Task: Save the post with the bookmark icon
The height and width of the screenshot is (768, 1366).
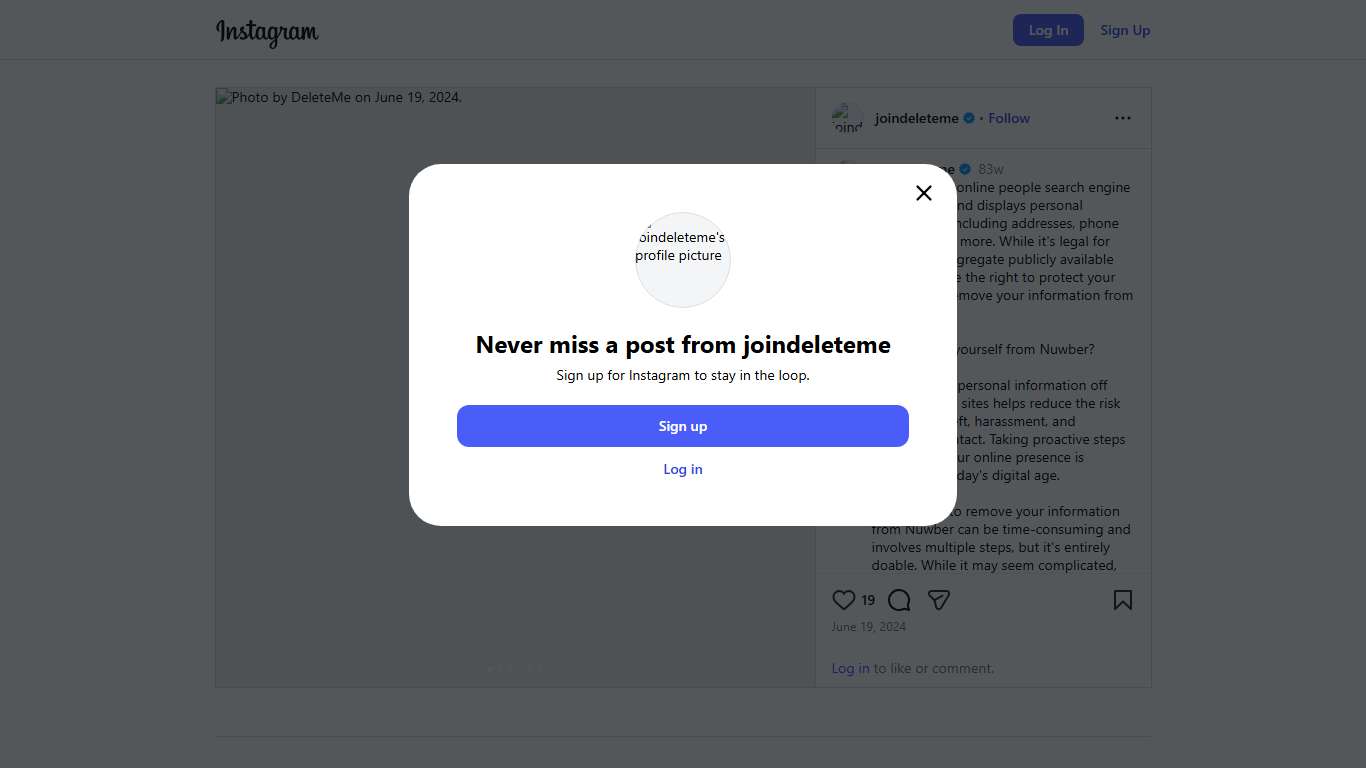Action: (x=1123, y=600)
